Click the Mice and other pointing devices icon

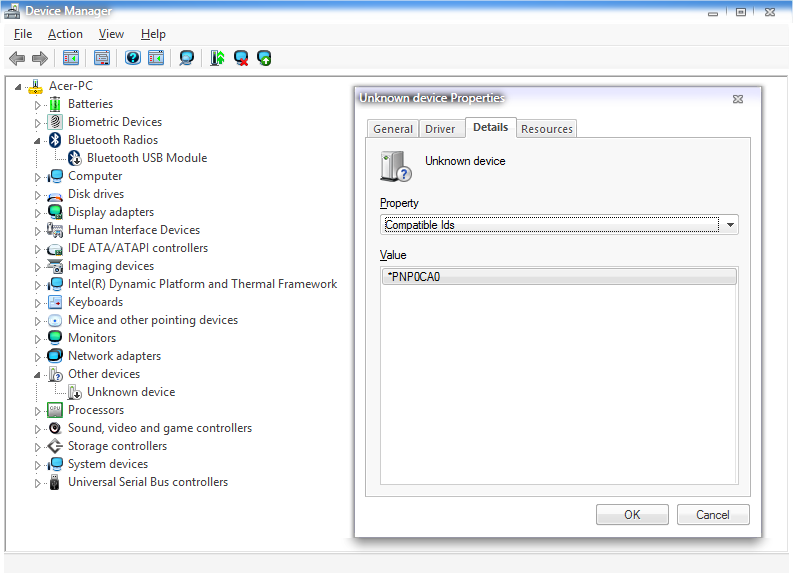pos(55,321)
